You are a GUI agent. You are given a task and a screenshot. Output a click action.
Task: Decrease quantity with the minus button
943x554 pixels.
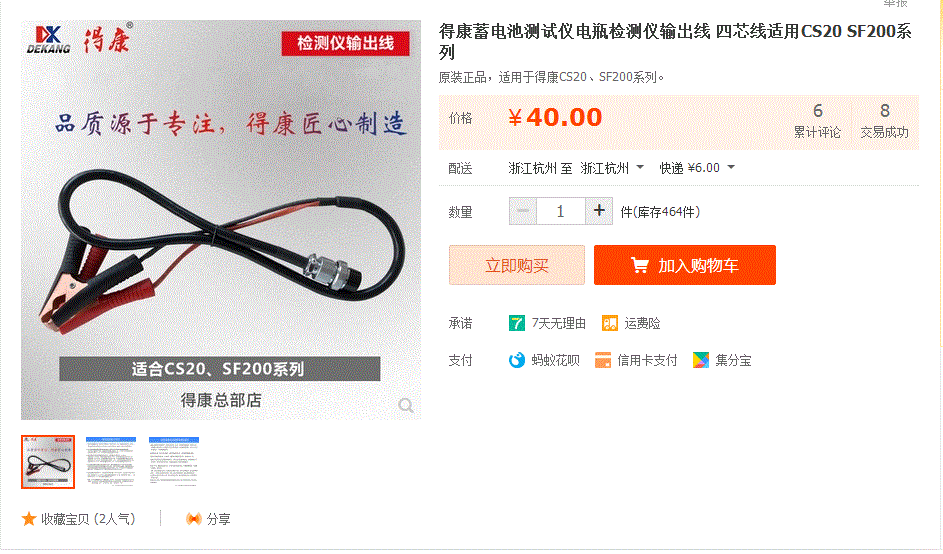[x=523, y=211]
